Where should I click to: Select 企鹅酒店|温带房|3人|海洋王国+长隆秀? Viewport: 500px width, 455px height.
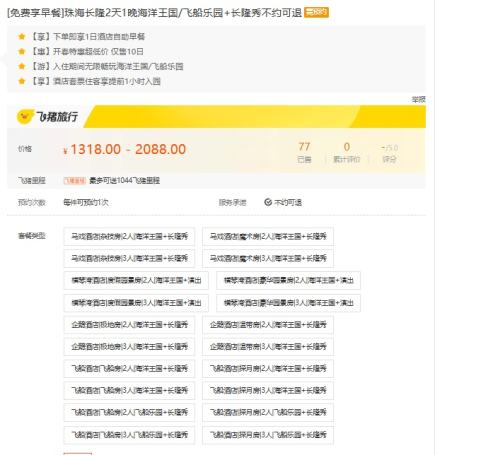(268, 347)
